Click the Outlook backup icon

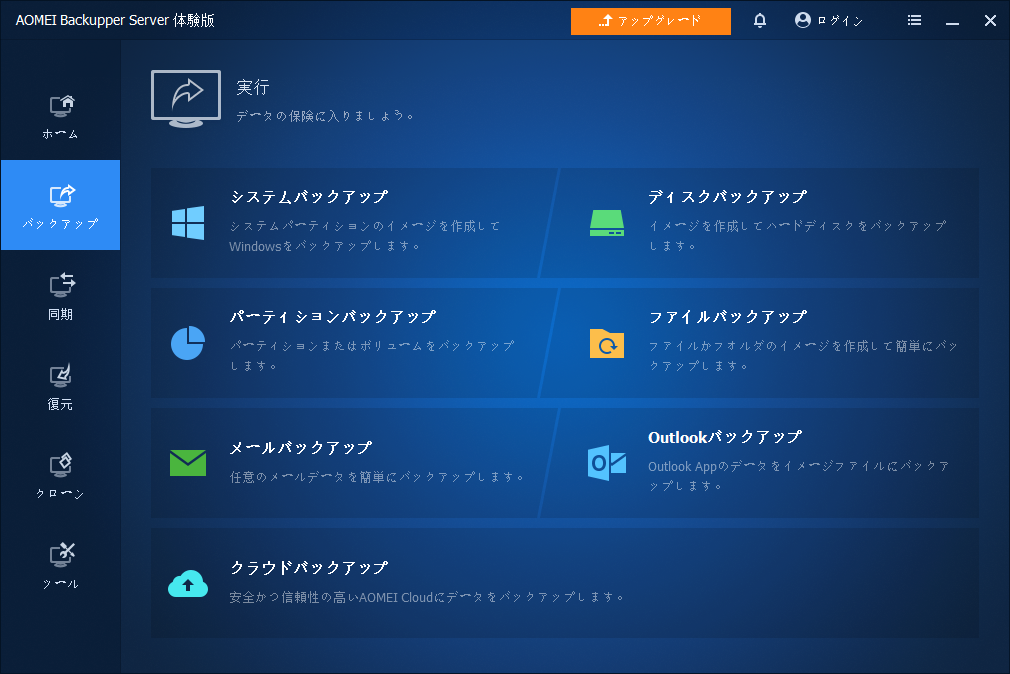[x=607, y=463]
